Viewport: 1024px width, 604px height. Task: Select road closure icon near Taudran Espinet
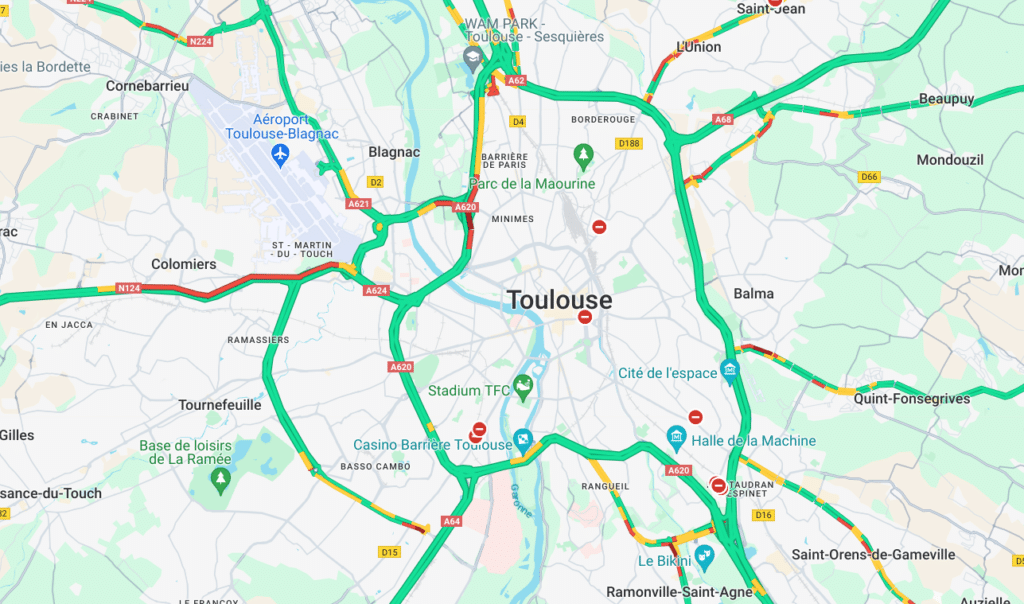(718, 486)
